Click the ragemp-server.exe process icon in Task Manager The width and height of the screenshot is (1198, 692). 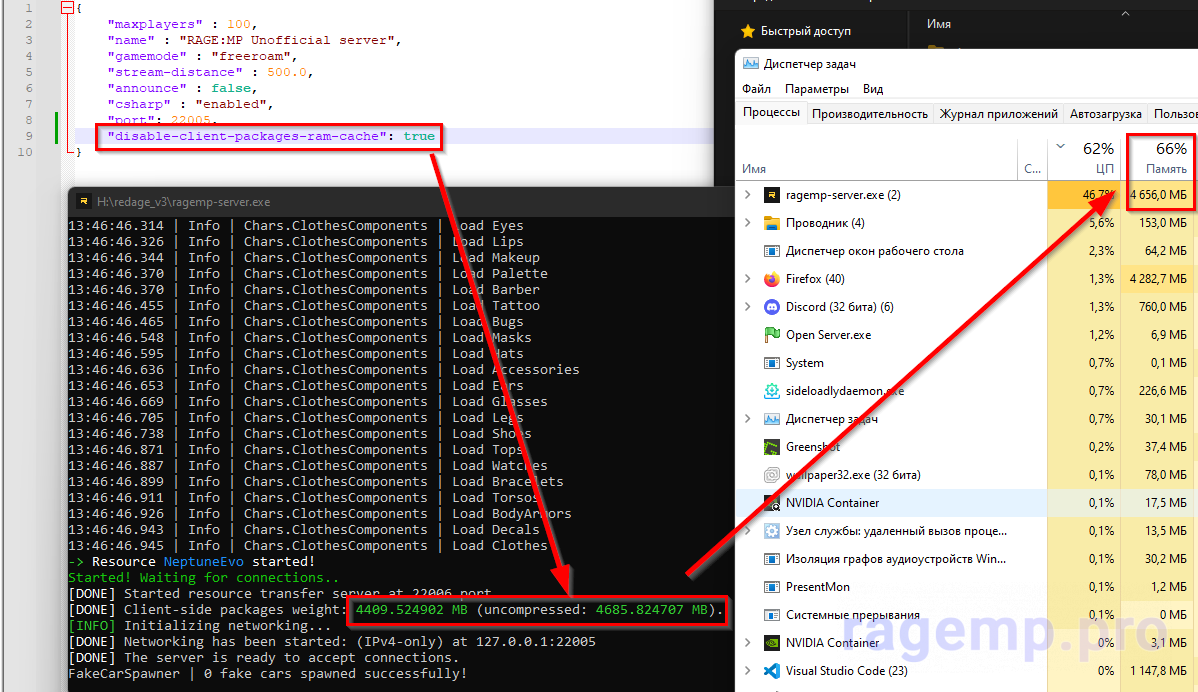(x=772, y=195)
